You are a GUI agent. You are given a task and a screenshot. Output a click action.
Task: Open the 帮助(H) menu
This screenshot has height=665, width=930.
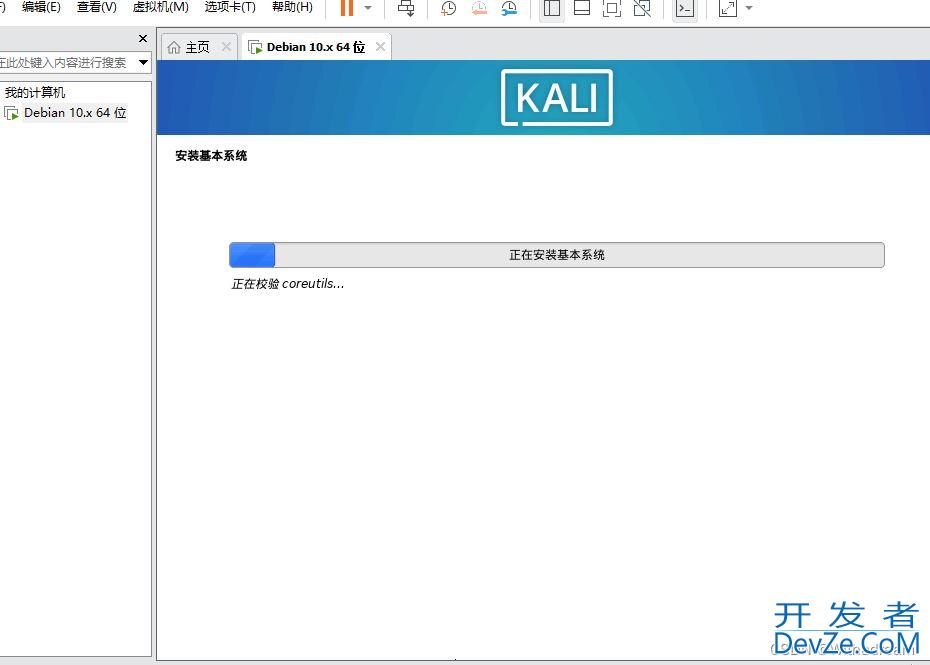[292, 7]
